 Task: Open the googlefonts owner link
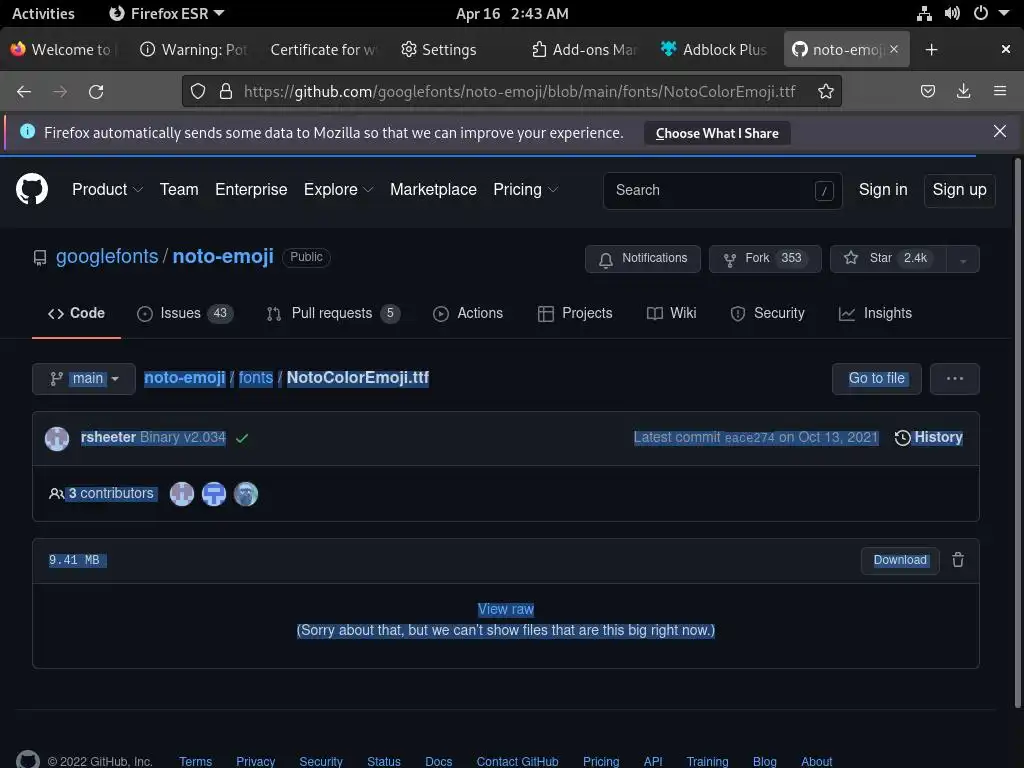[x=107, y=257]
